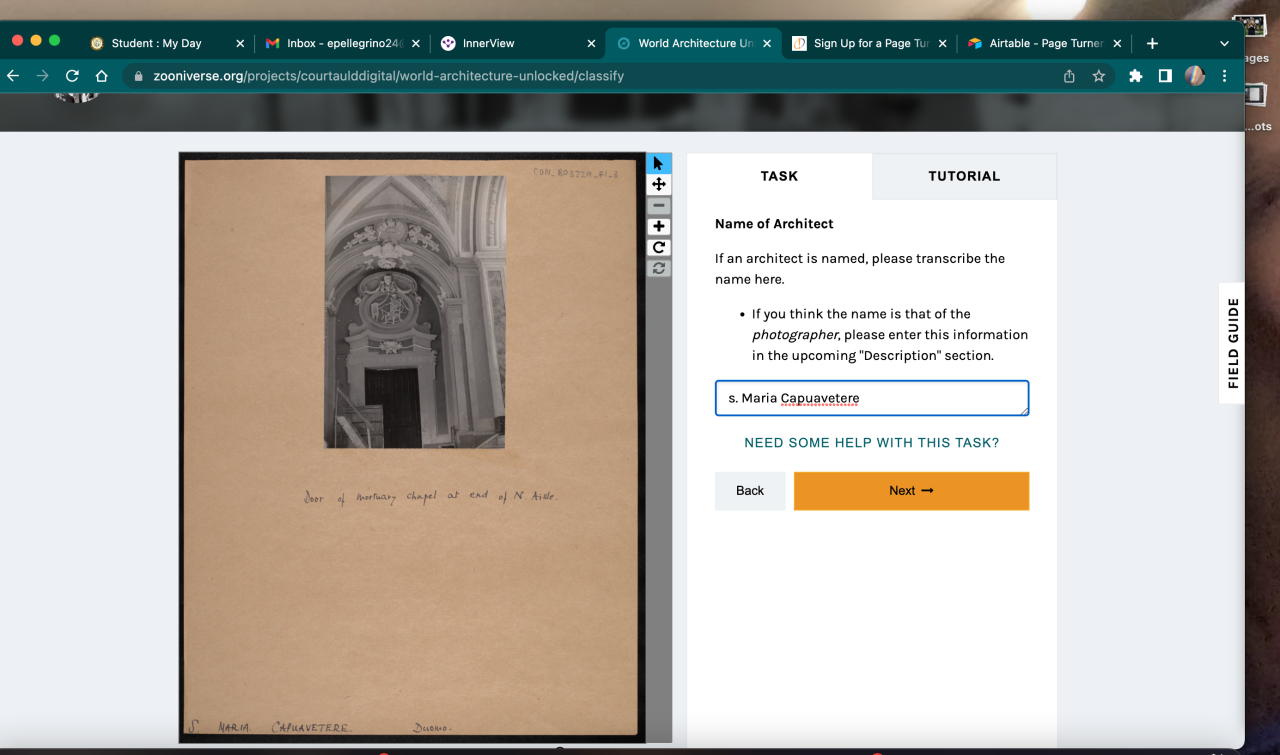Click the architect name text field
This screenshot has width=1280, height=755.
[x=872, y=398]
